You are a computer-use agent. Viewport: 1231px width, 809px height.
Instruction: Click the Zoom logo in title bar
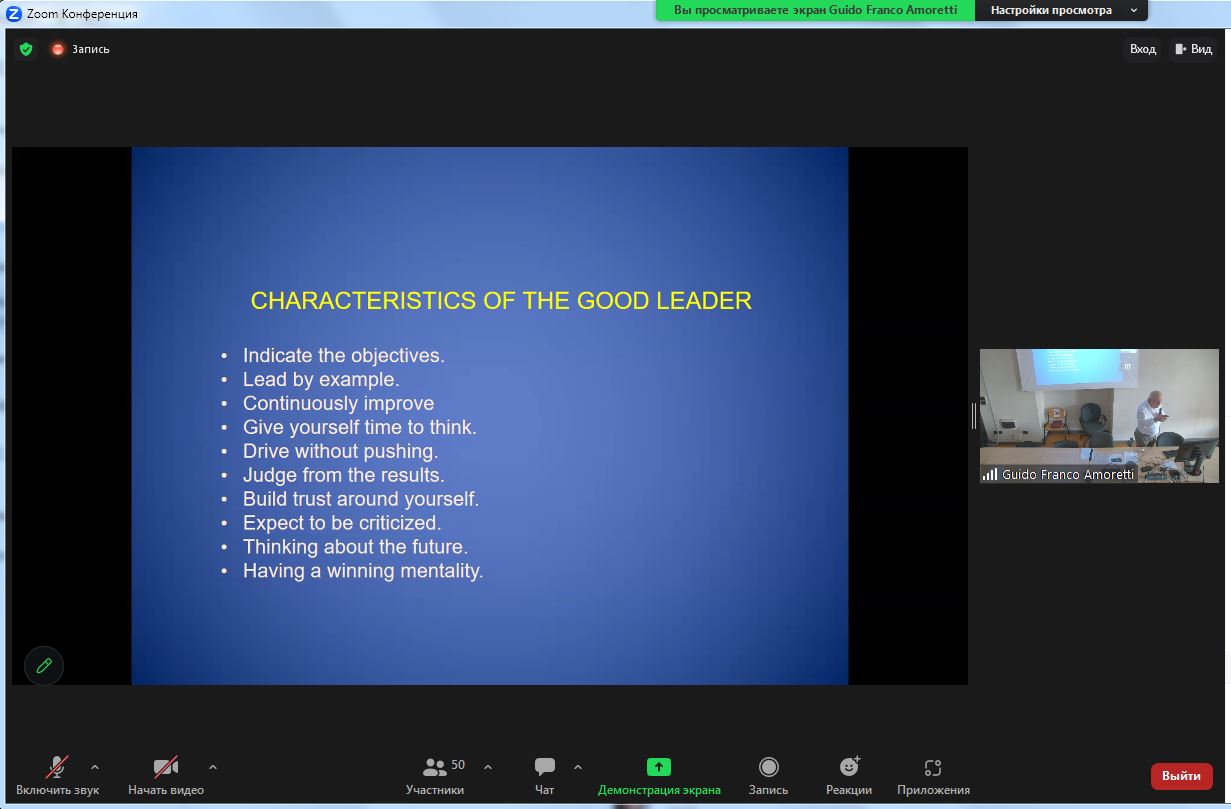(x=14, y=14)
